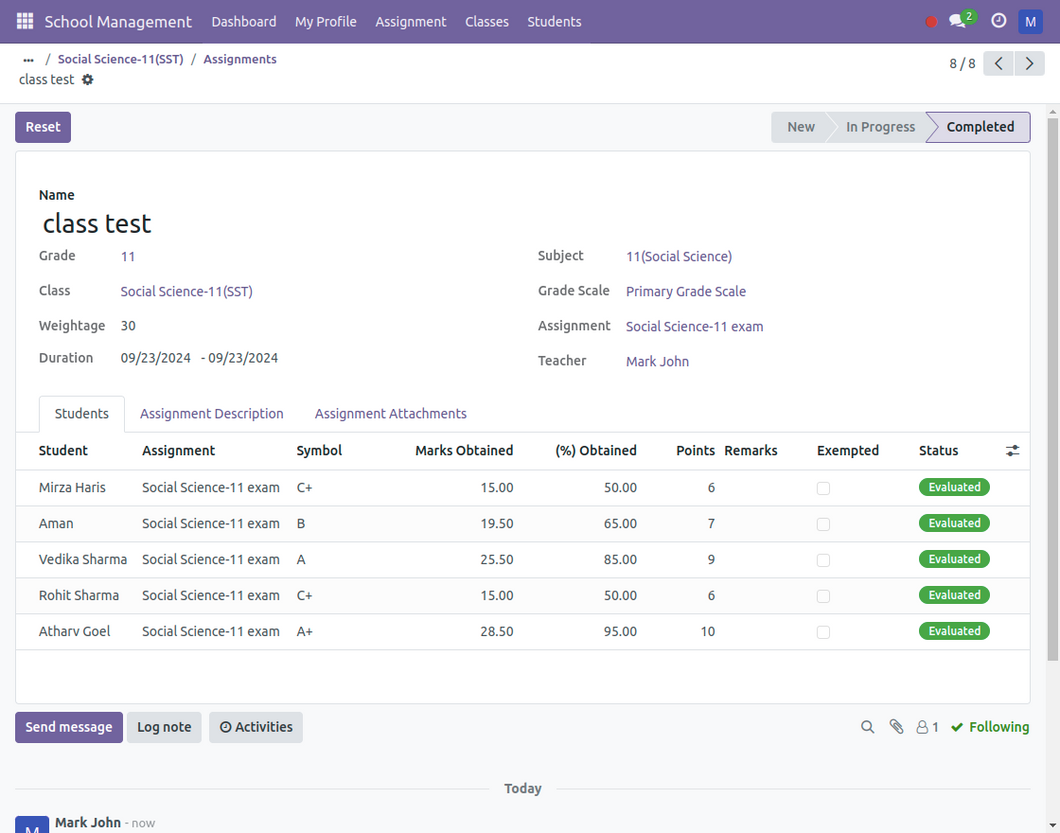Open the chat messages icon
Viewport: 1060px width, 833px height.
tap(959, 21)
